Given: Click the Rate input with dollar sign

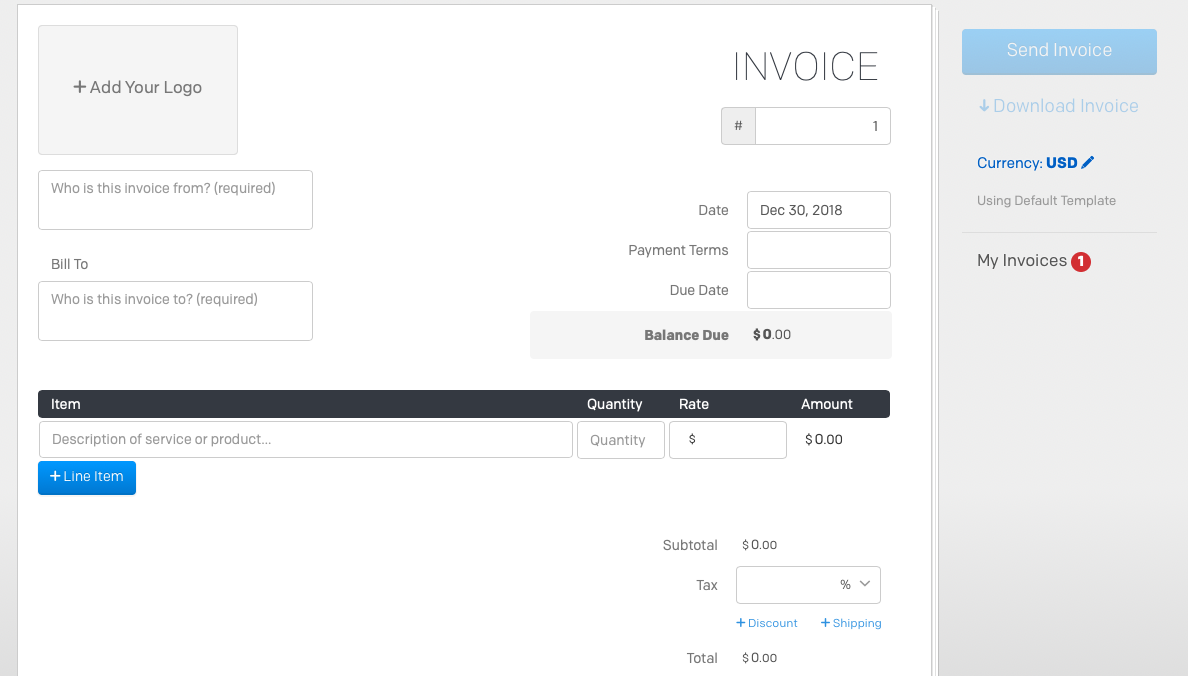Looking at the screenshot, I should pyautogui.click(x=727, y=440).
